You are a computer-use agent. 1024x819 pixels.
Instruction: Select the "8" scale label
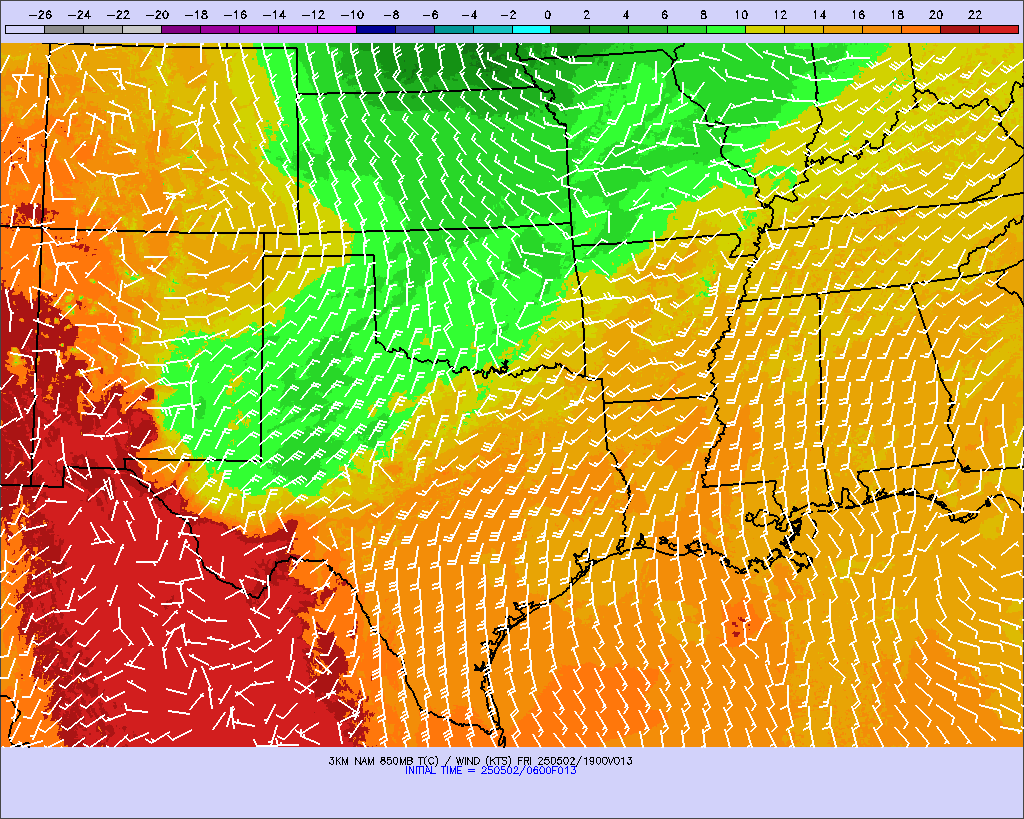[x=703, y=15]
